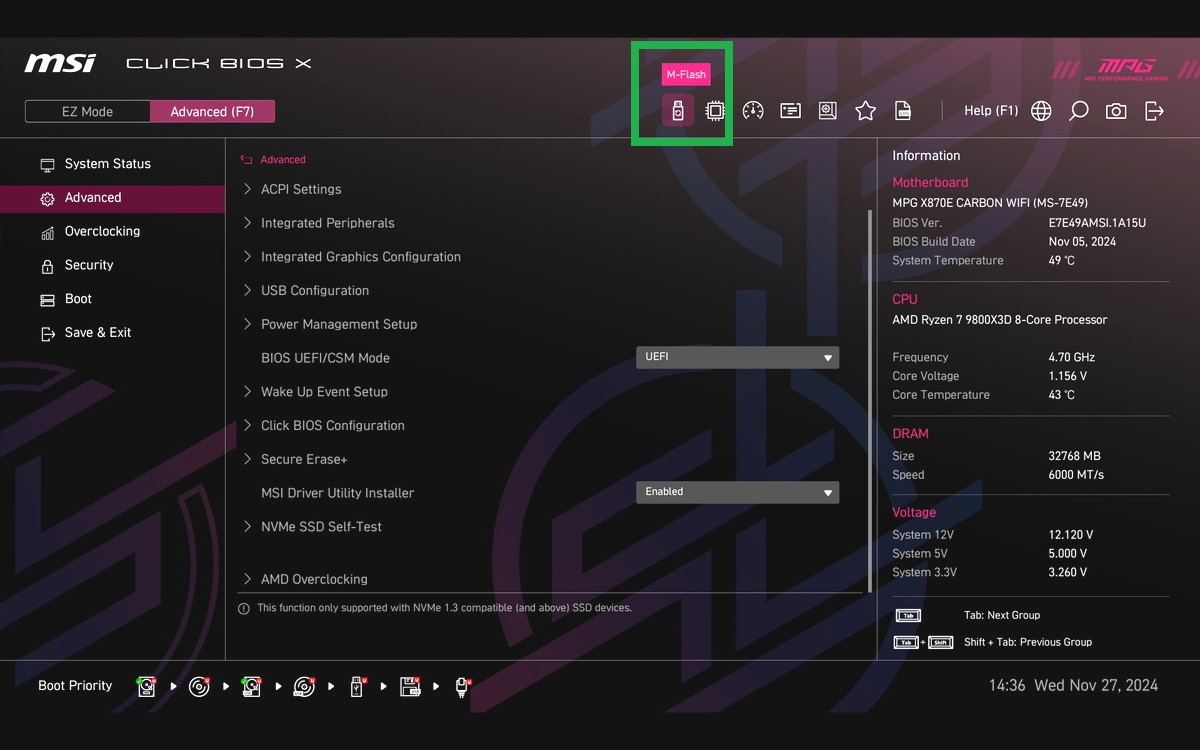Open Overclocking in sidebar
Screen dimensions: 1200x750
(x=112, y=232)
